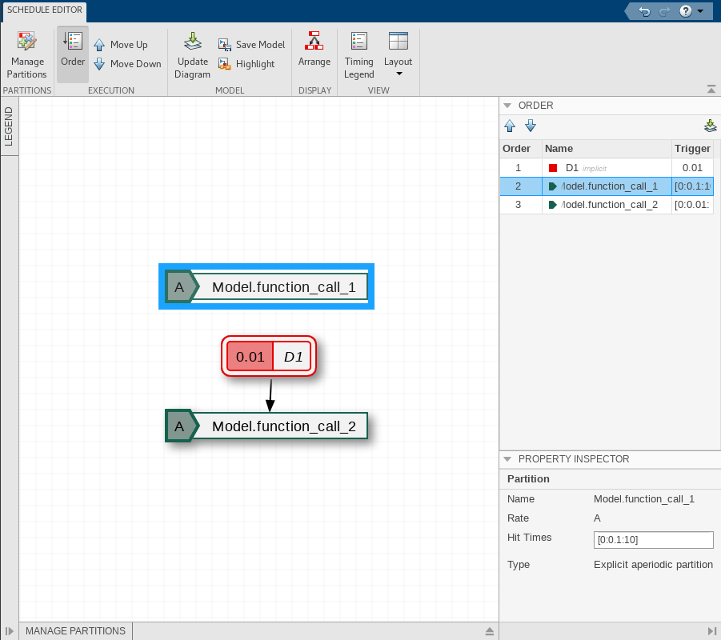Move partition up via Order panel arrow

(509, 126)
